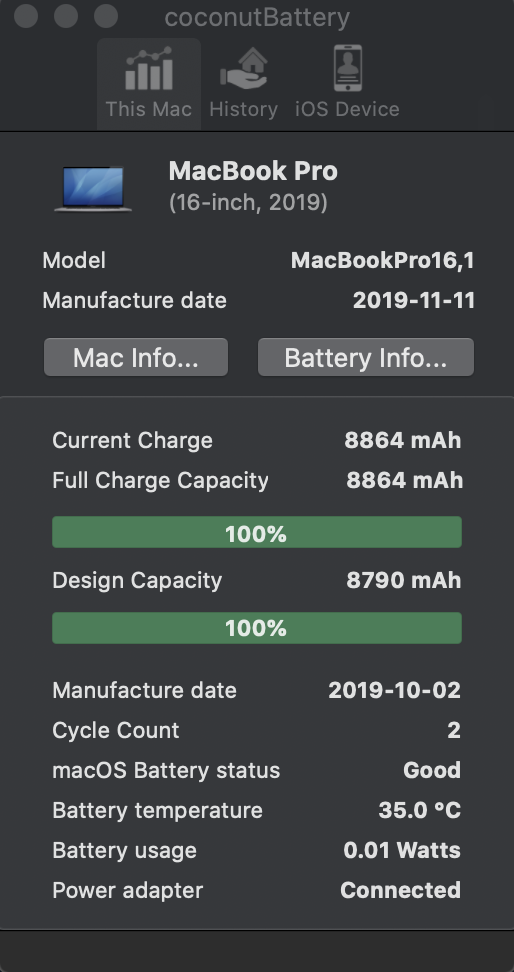Switch to the History tab label
The image size is (514, 972).
click(244, 109)
